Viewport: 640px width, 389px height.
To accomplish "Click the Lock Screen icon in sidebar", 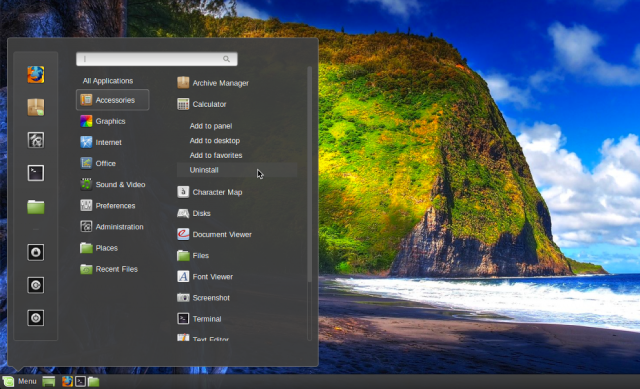I will pos(36,252).
